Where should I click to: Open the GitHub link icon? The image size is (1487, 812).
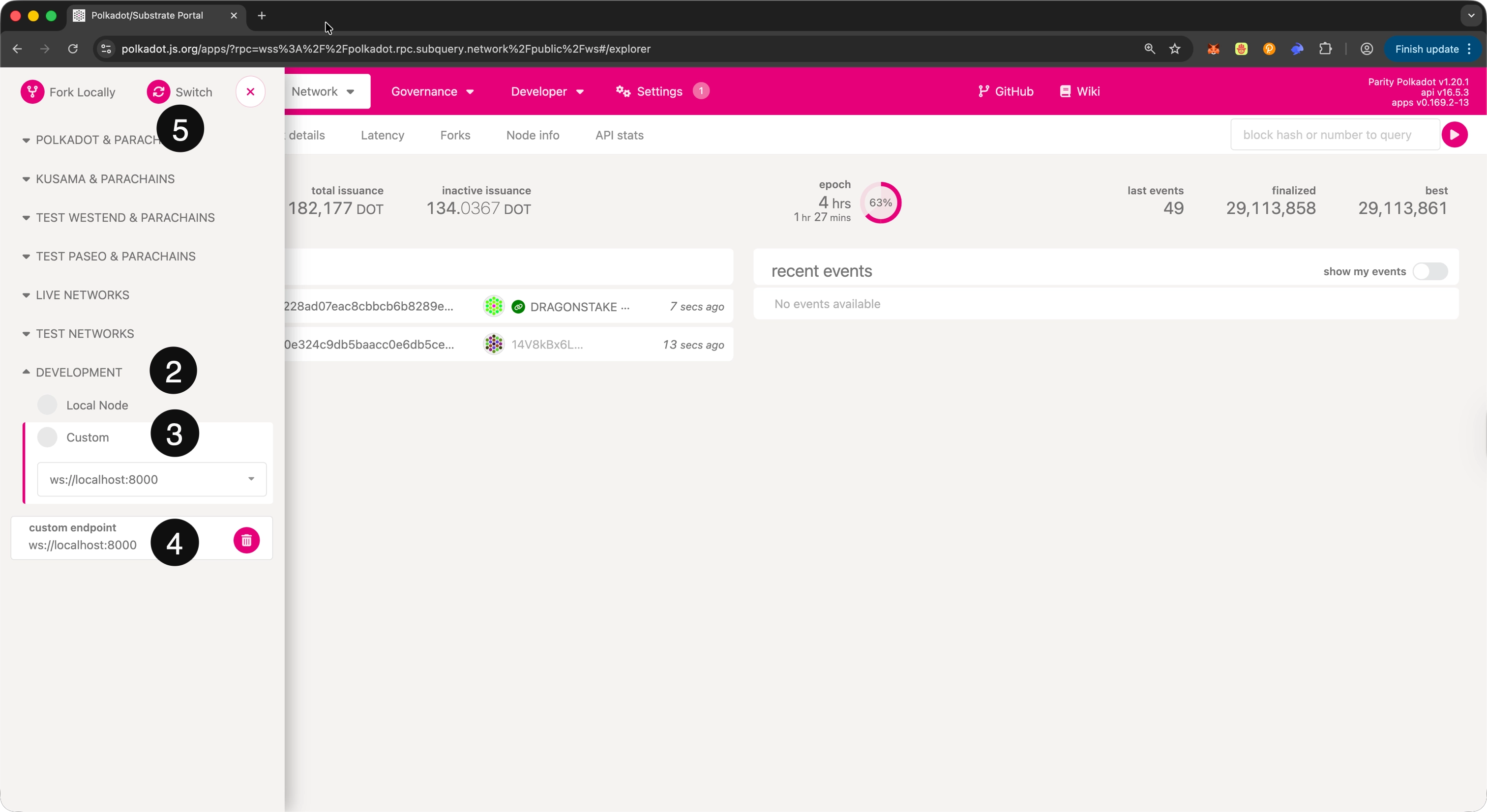983,91
